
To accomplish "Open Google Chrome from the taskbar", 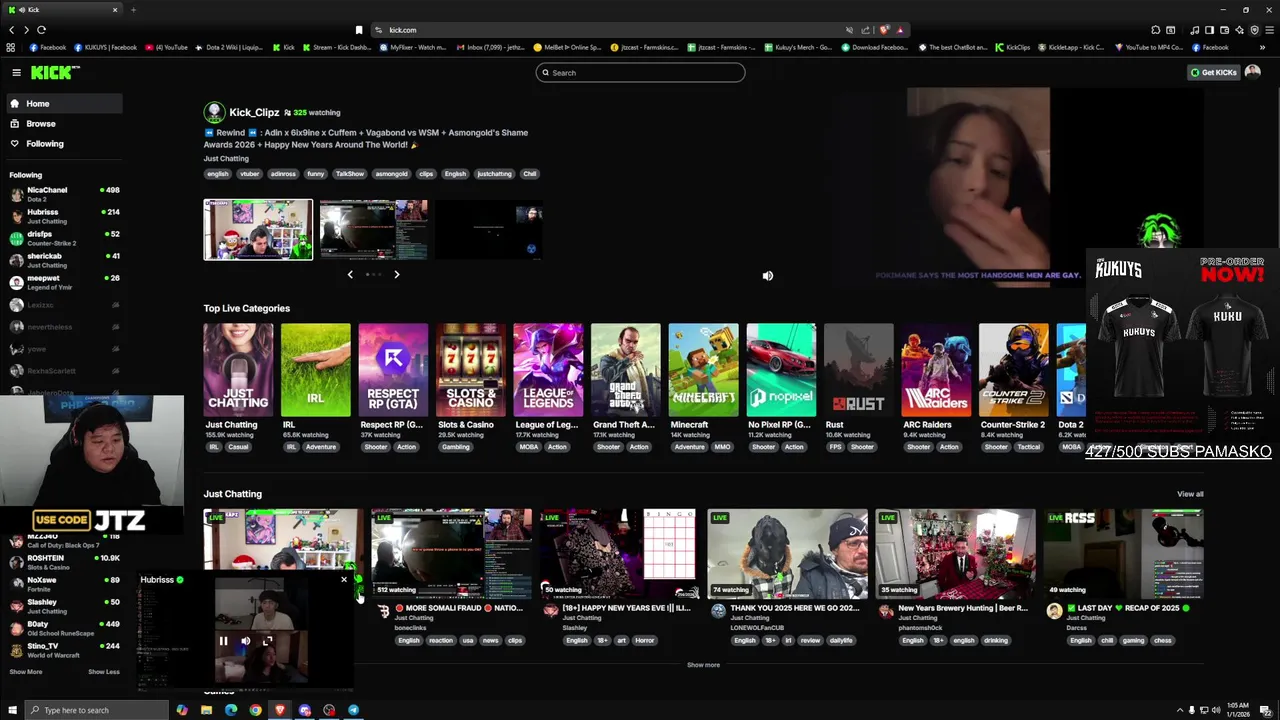I will click(255, 710).
